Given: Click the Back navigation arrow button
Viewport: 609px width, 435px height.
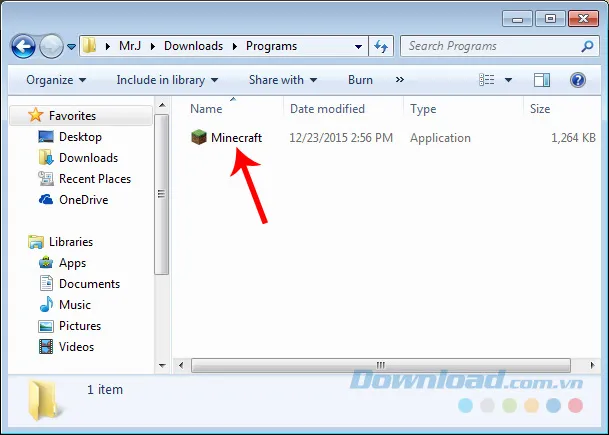Looking at the screenshot, I should pos(24,46).
